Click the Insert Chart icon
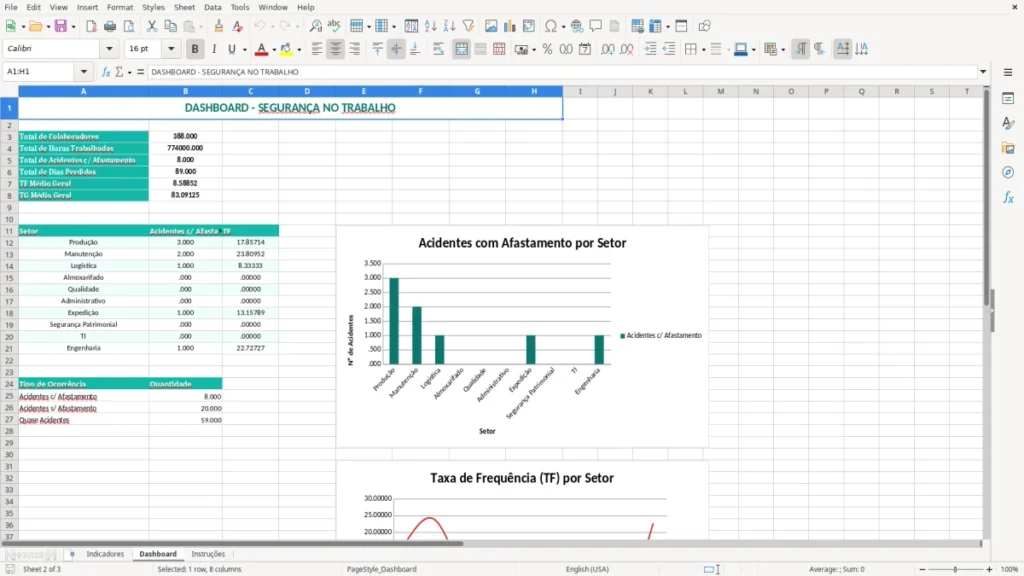Screen dimensions: 1024x576 tap(509, 26)
